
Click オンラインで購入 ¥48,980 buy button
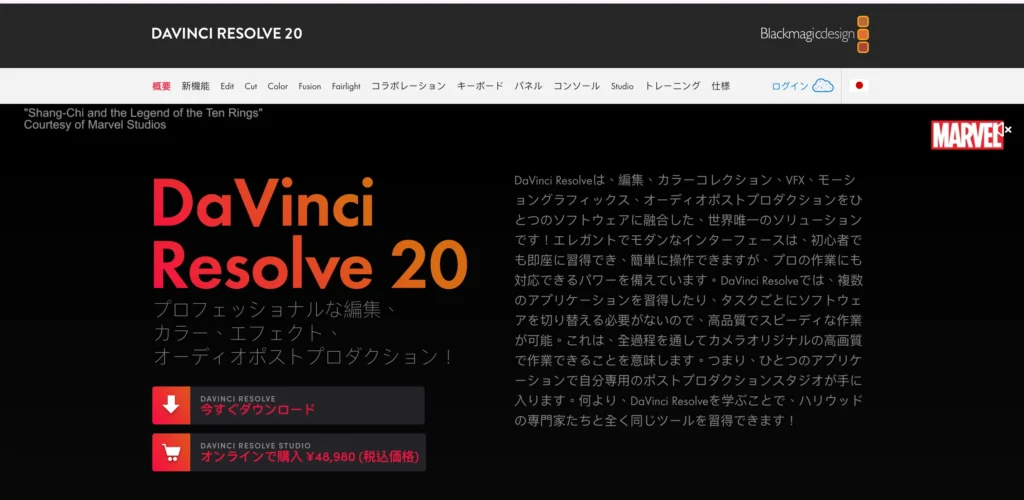click(x=289, y=452)
